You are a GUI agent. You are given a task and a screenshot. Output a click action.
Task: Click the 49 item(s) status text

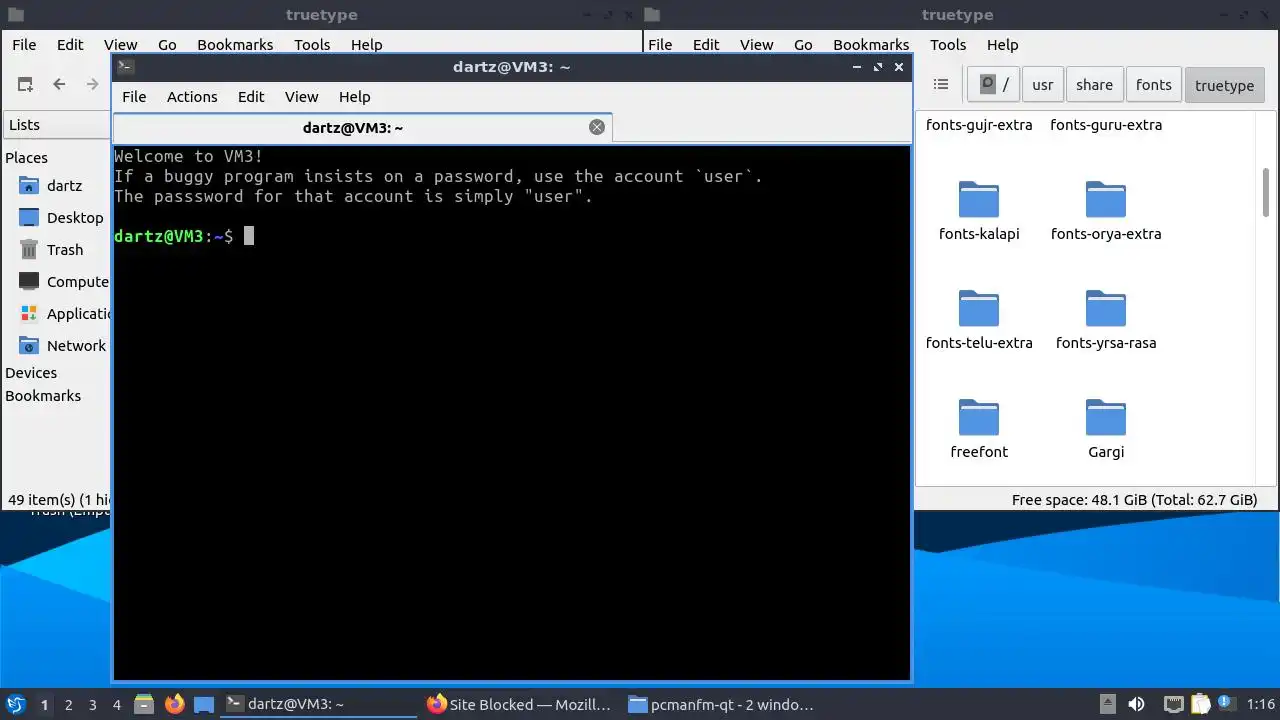point(59,500)
